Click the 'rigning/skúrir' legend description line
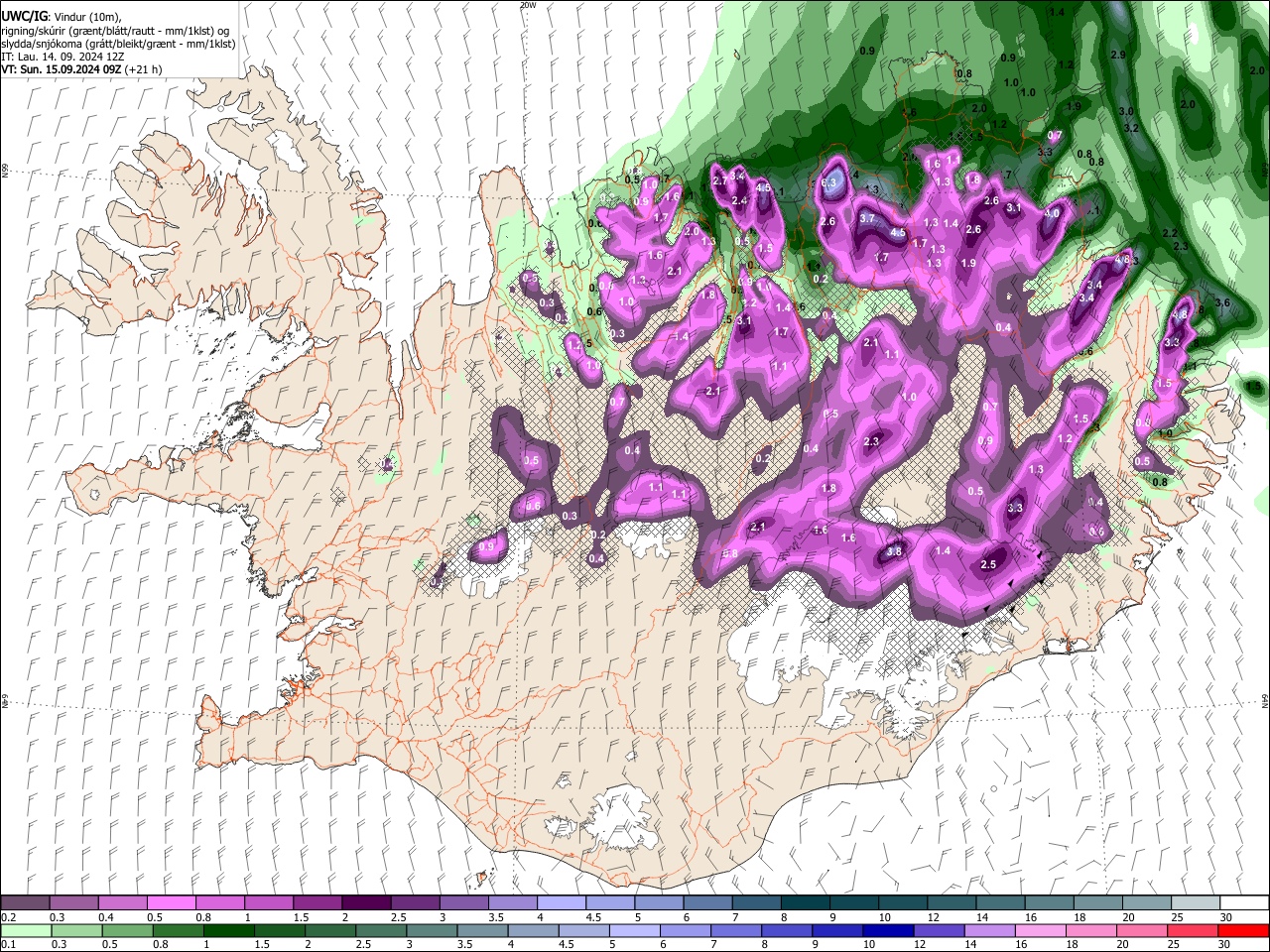The width and height of the screenshot is (1270, 952). tap(115, 31)
